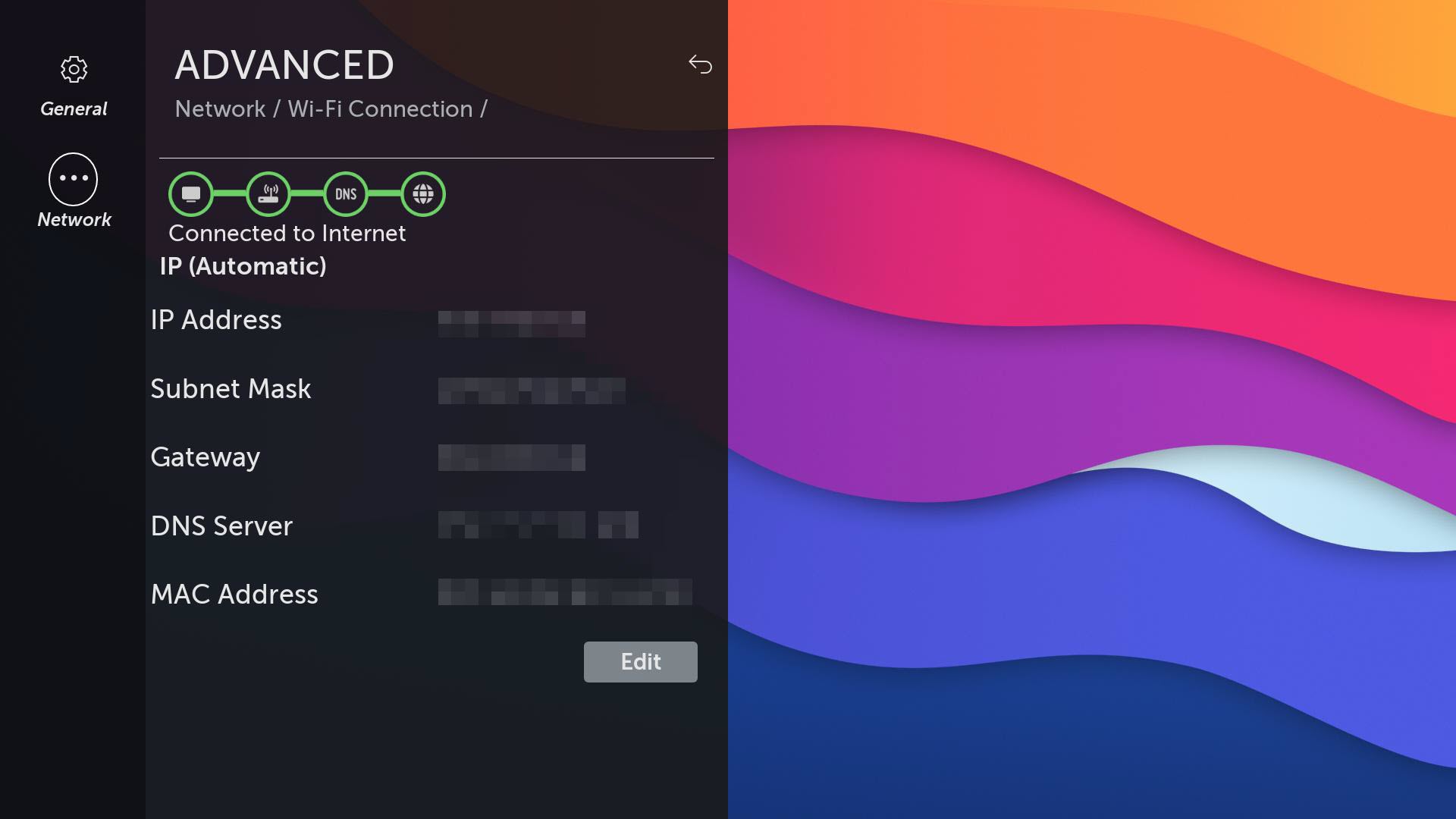The height and width of the screenshot is (819, 1456).
Task: Click the device/computer connection icon
Action: pyautogui.click(x=190, y=193)
